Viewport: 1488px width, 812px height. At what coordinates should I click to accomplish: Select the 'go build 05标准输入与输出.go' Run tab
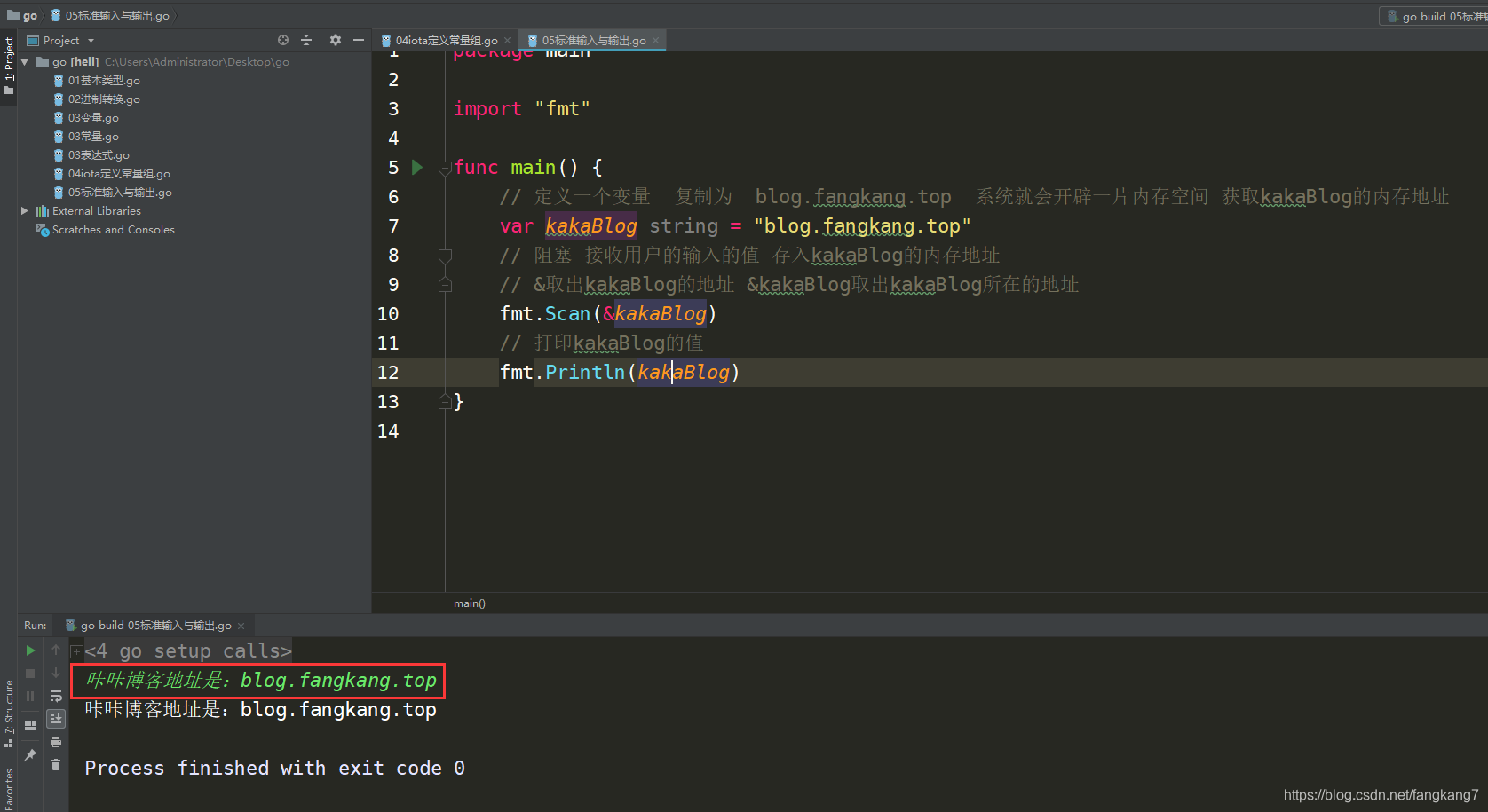[149, 626]
